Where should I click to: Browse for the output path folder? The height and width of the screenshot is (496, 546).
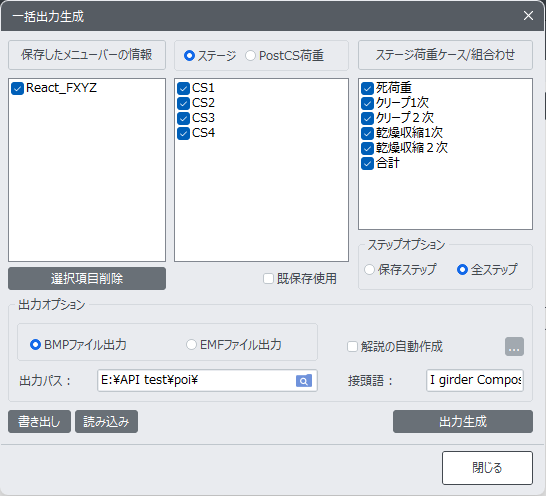(x=304, y=381)
